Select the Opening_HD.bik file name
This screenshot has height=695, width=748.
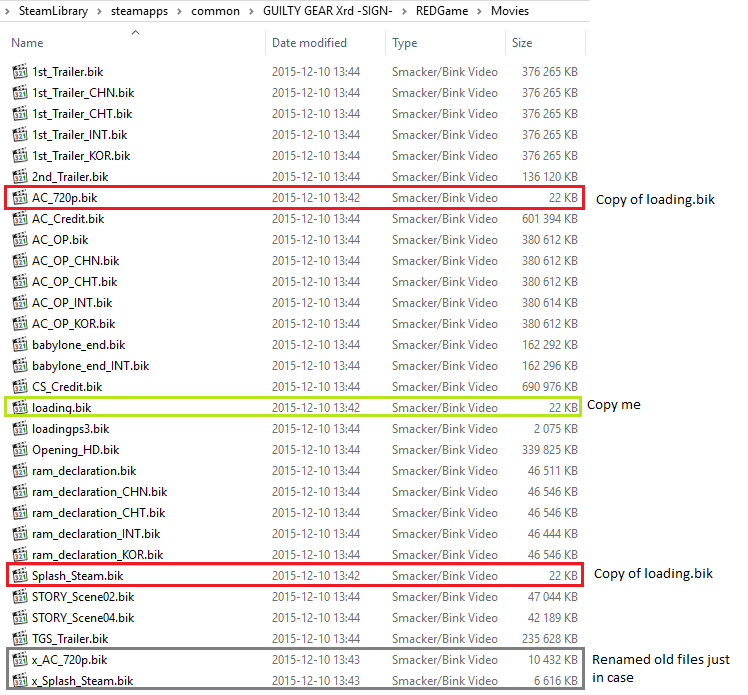point(75,450)
